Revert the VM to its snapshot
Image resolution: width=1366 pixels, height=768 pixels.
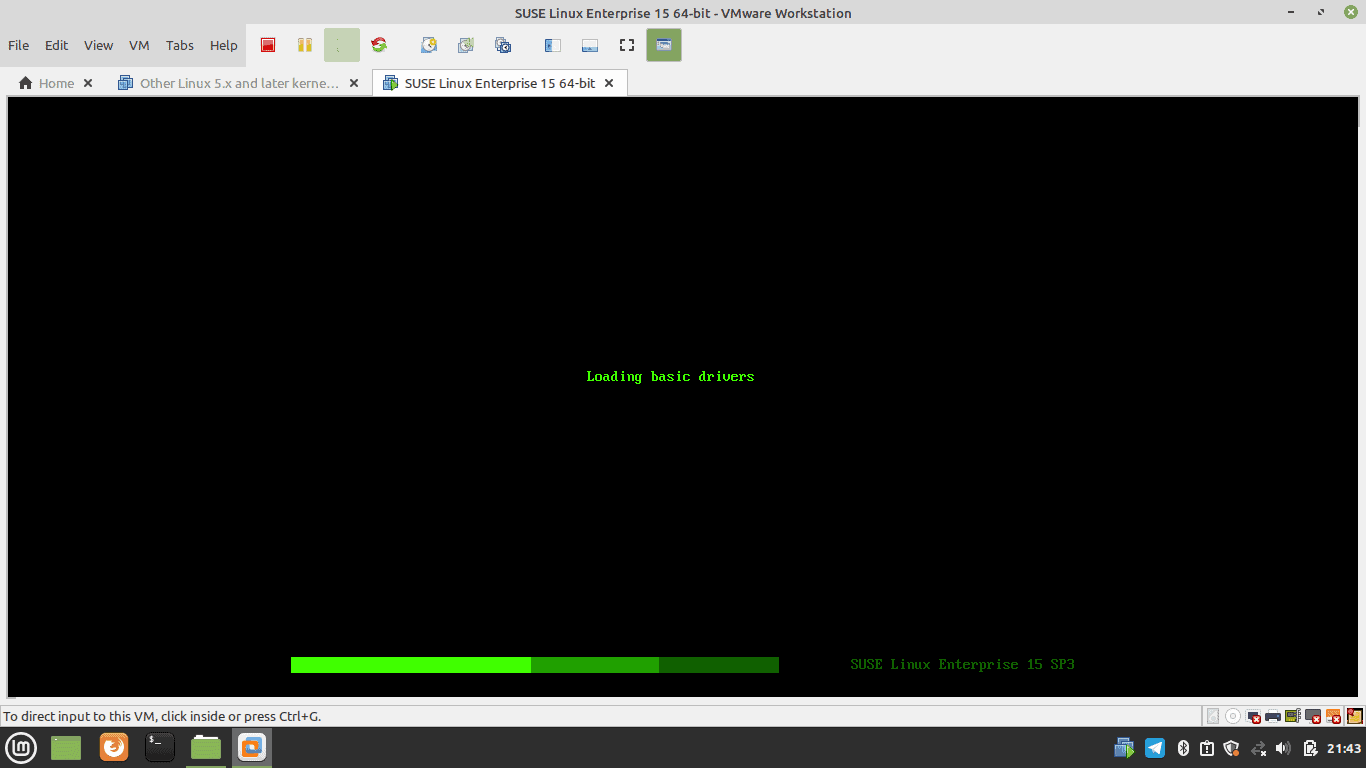tap(466, 45)
